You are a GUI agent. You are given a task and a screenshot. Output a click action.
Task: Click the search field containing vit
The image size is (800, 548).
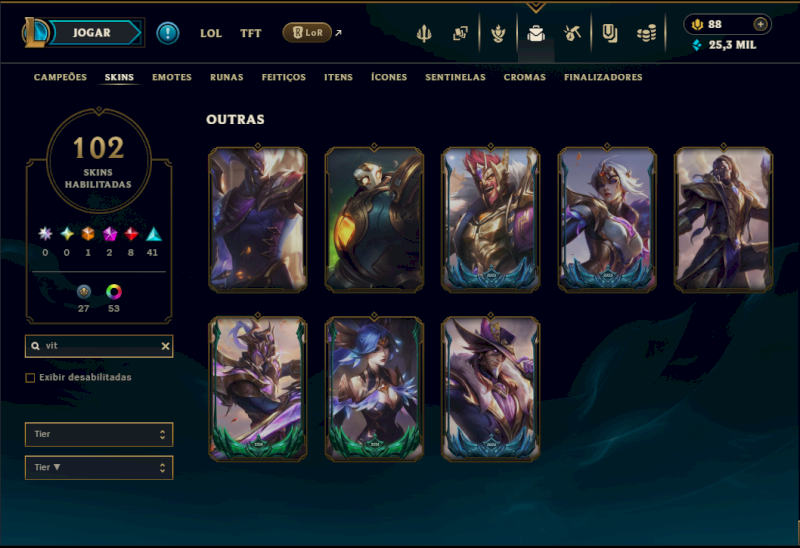pyautogui.click(x=99, y=346)
